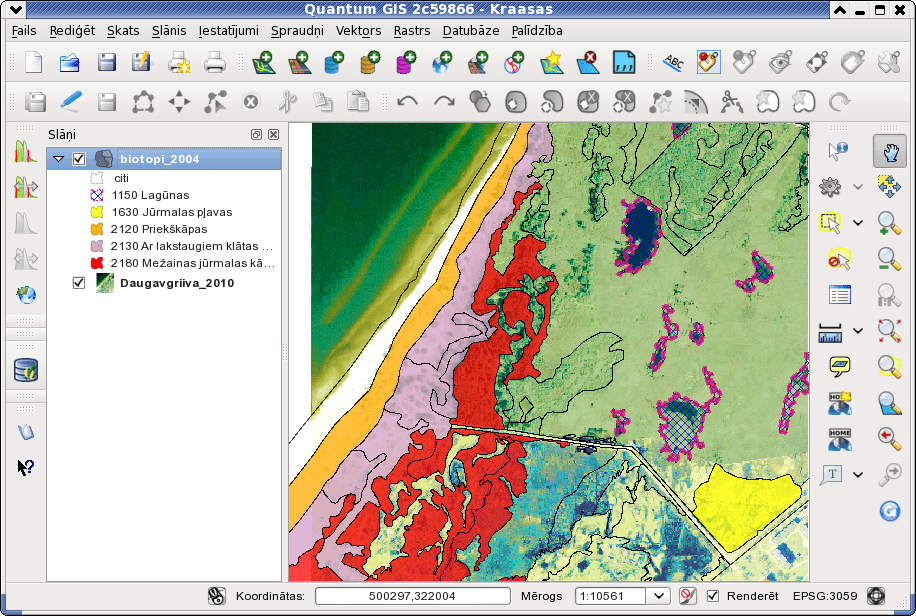916x616 pixels.
Task: Click Zoom Last icon with red arrow
Action: [889, 438]
